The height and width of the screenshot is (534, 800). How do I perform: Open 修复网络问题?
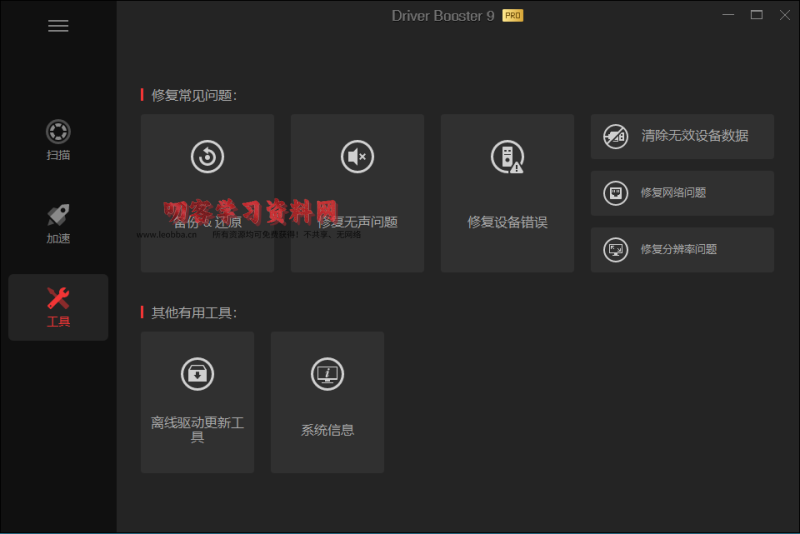pyautogui.click(x=682, y=193)
